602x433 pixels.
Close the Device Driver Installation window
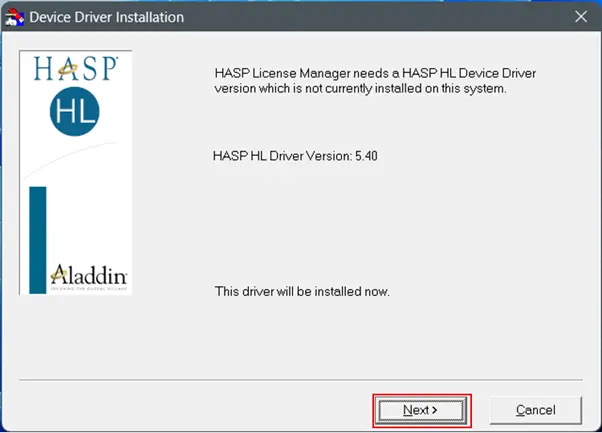click(x=581, y=17)
